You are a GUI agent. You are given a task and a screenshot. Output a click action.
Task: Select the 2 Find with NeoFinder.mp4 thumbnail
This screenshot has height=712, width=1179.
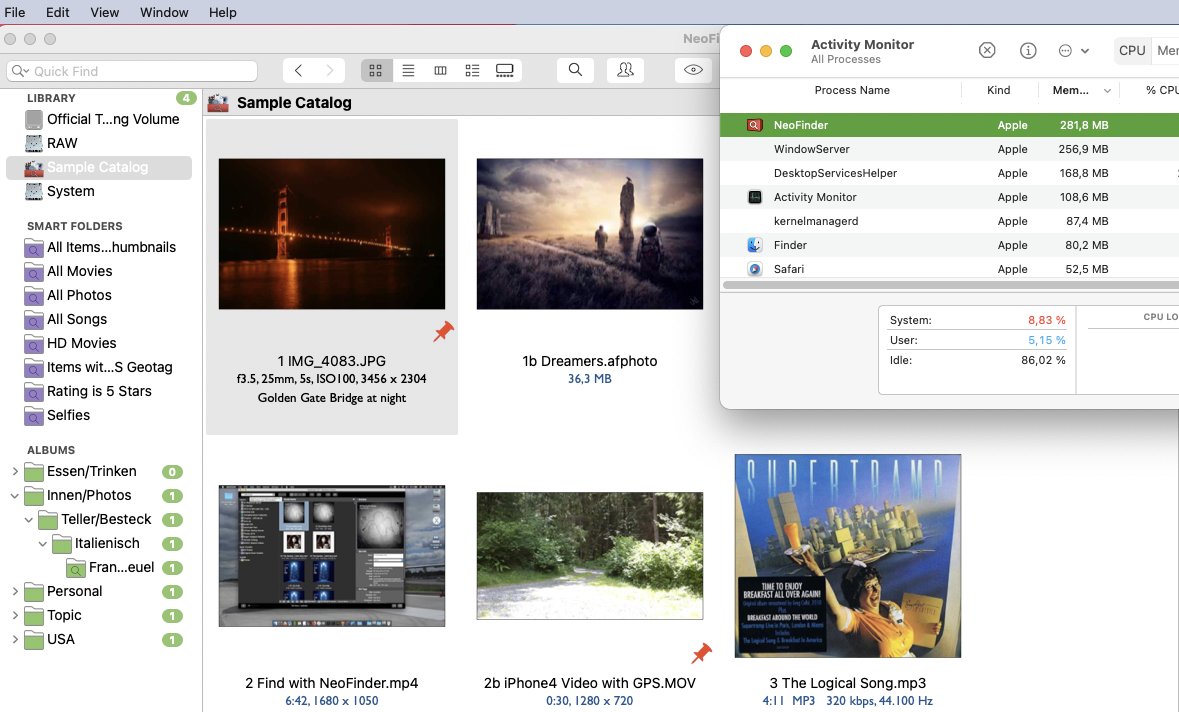(332, 556)
